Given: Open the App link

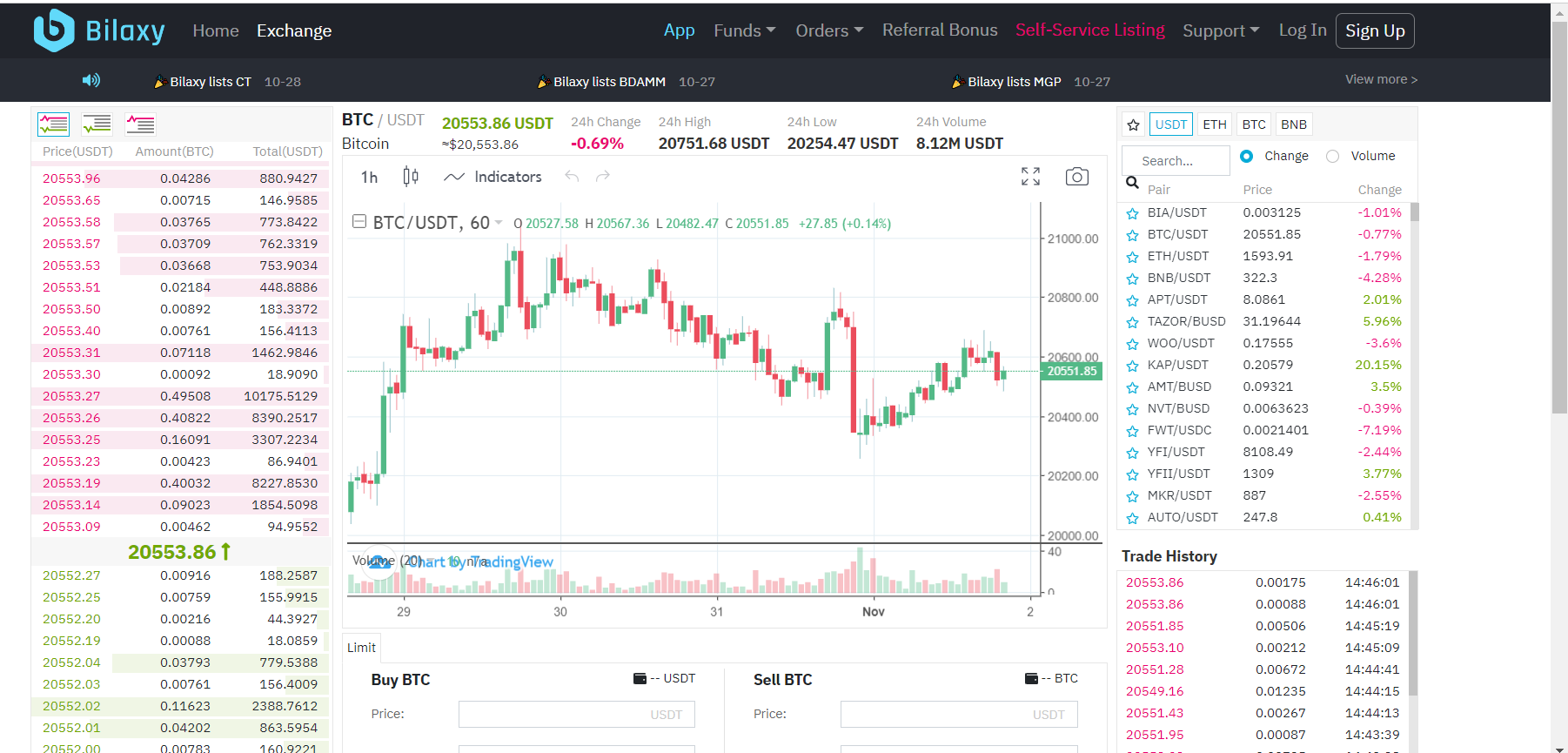Looking at the screenshot, I should pos(680,30).
